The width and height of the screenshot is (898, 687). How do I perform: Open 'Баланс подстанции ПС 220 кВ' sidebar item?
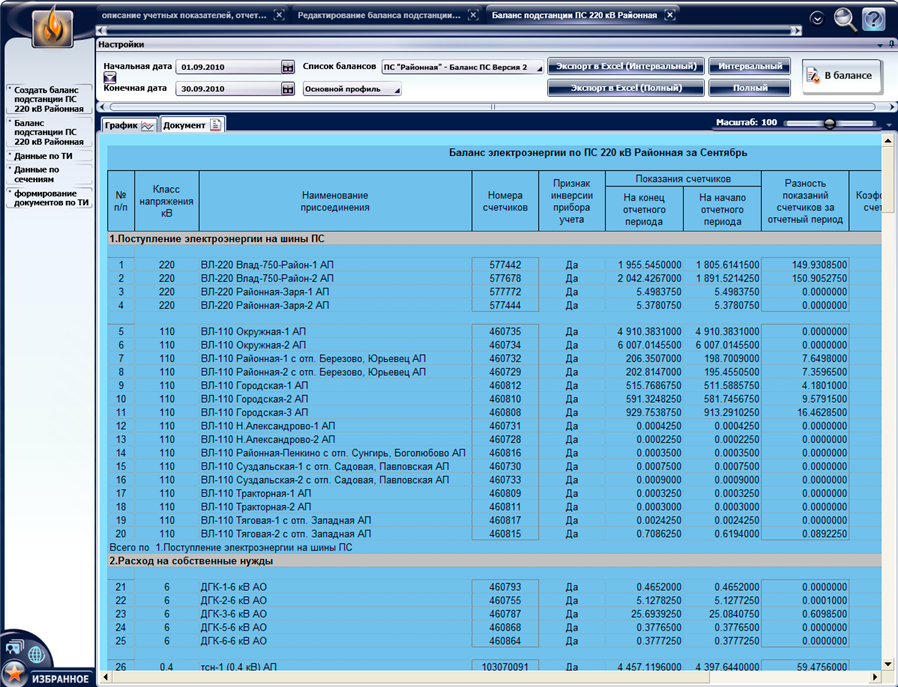pyautogui.click(x=49, y=132)
